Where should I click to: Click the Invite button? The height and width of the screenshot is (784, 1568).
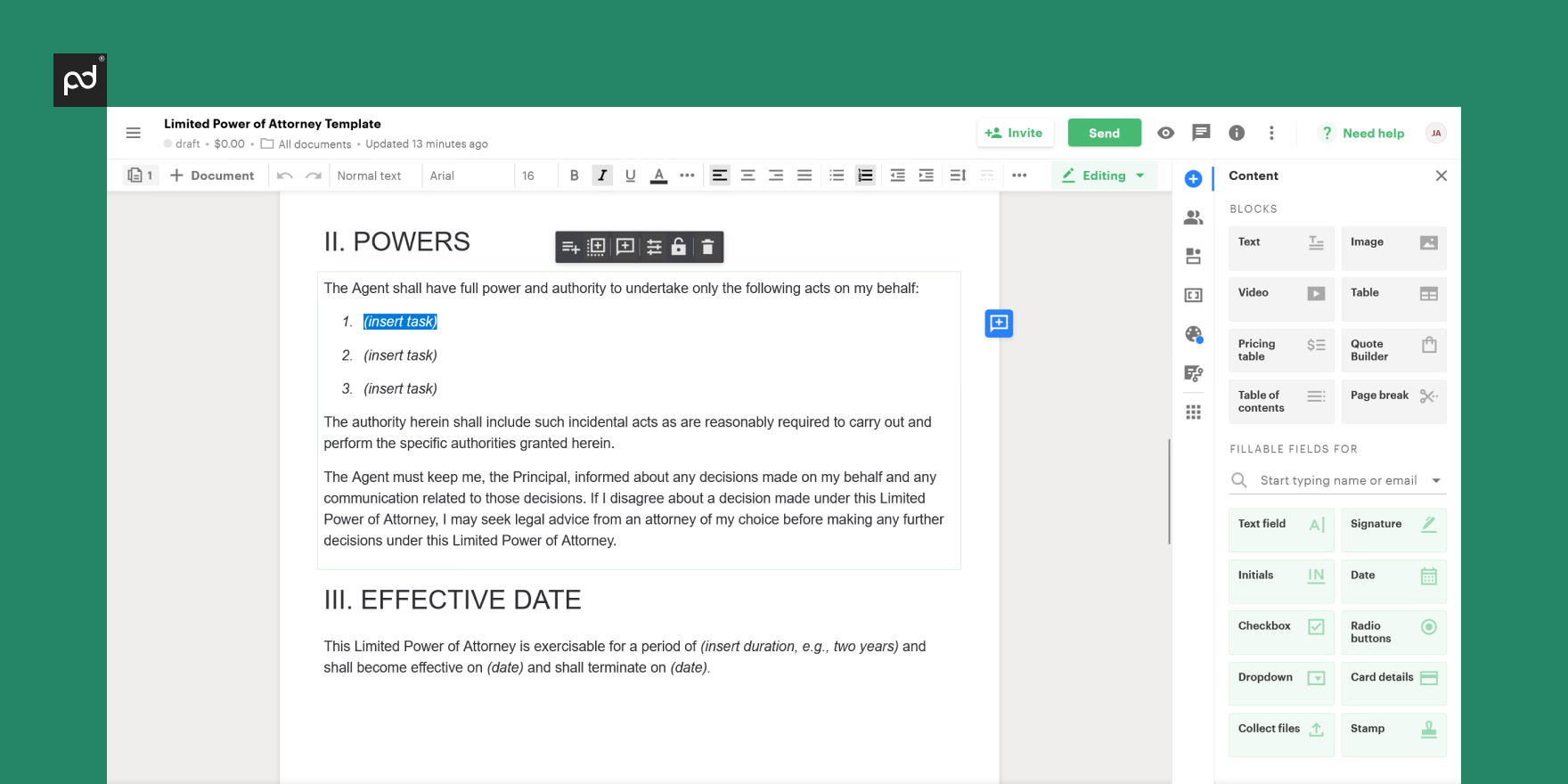click(x=1015, y=133)
